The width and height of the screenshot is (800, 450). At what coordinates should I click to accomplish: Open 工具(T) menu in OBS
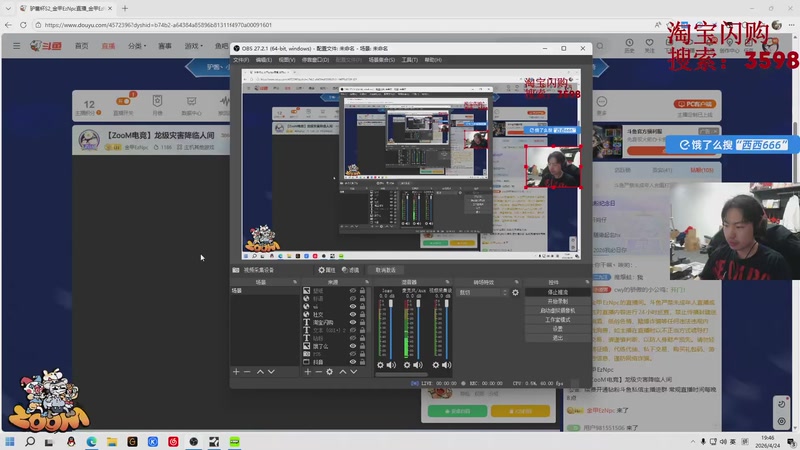(x=409, y=60)
